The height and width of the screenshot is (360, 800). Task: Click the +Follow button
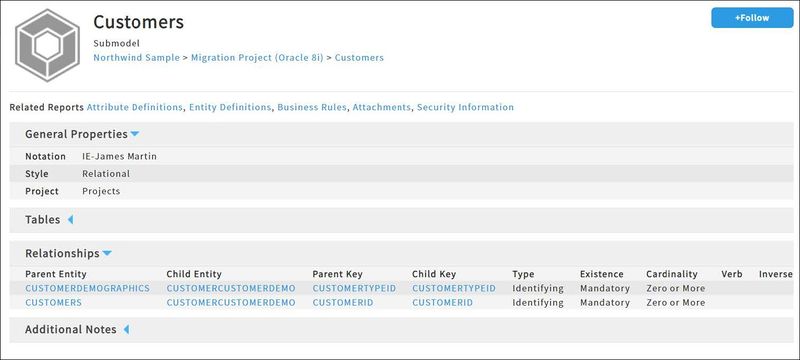tap(752, 18)
